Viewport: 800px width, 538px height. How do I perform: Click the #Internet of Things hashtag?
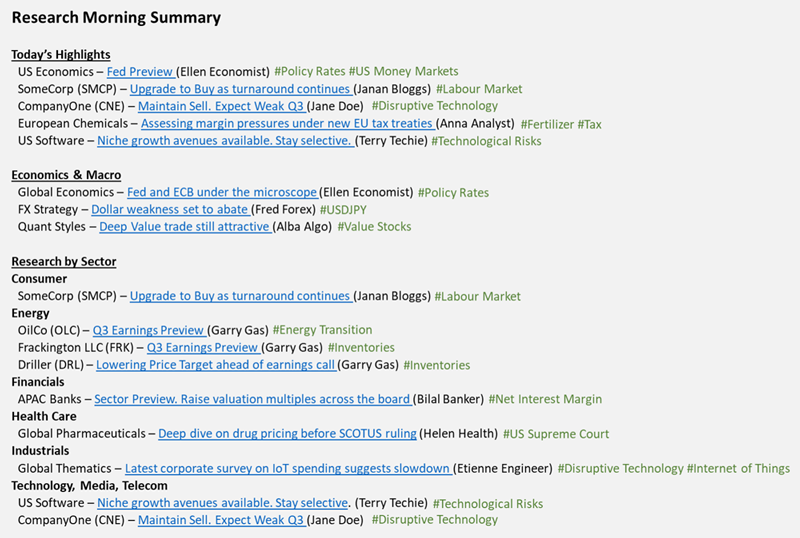point(738,469)
